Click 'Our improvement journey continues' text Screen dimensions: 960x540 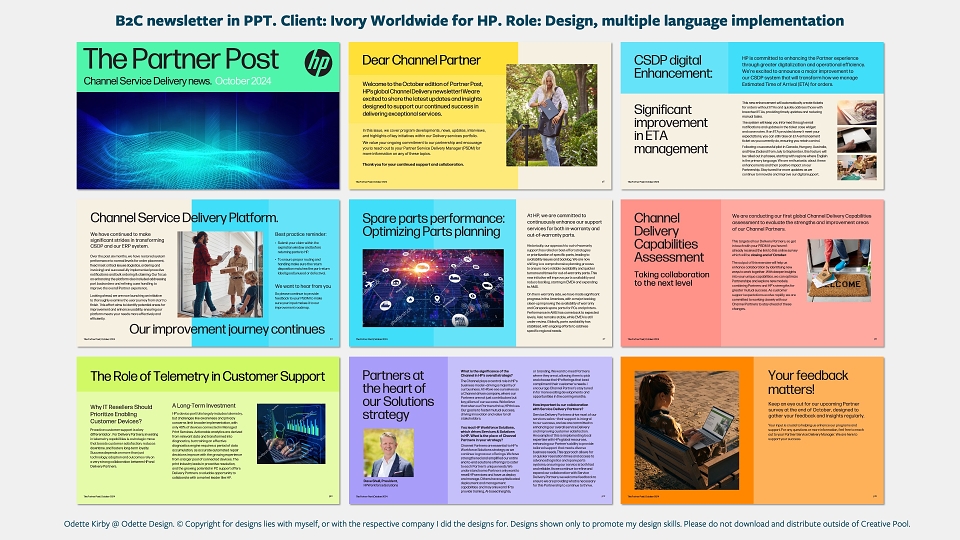[227, 329]
